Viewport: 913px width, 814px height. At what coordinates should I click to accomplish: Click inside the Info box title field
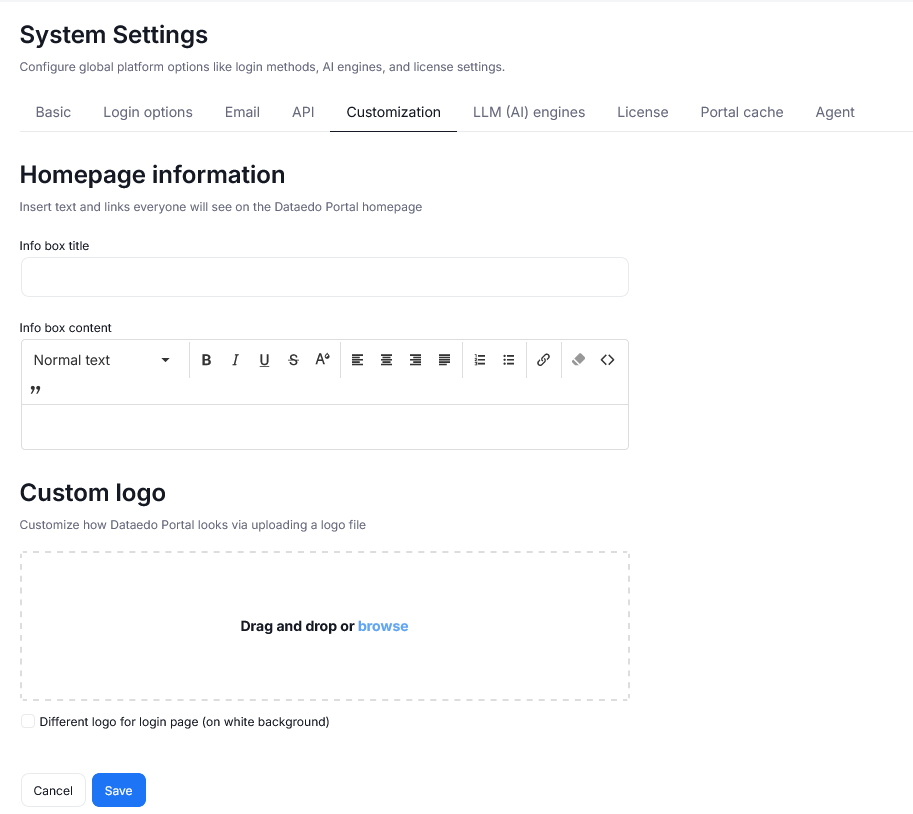coord(324,276)
